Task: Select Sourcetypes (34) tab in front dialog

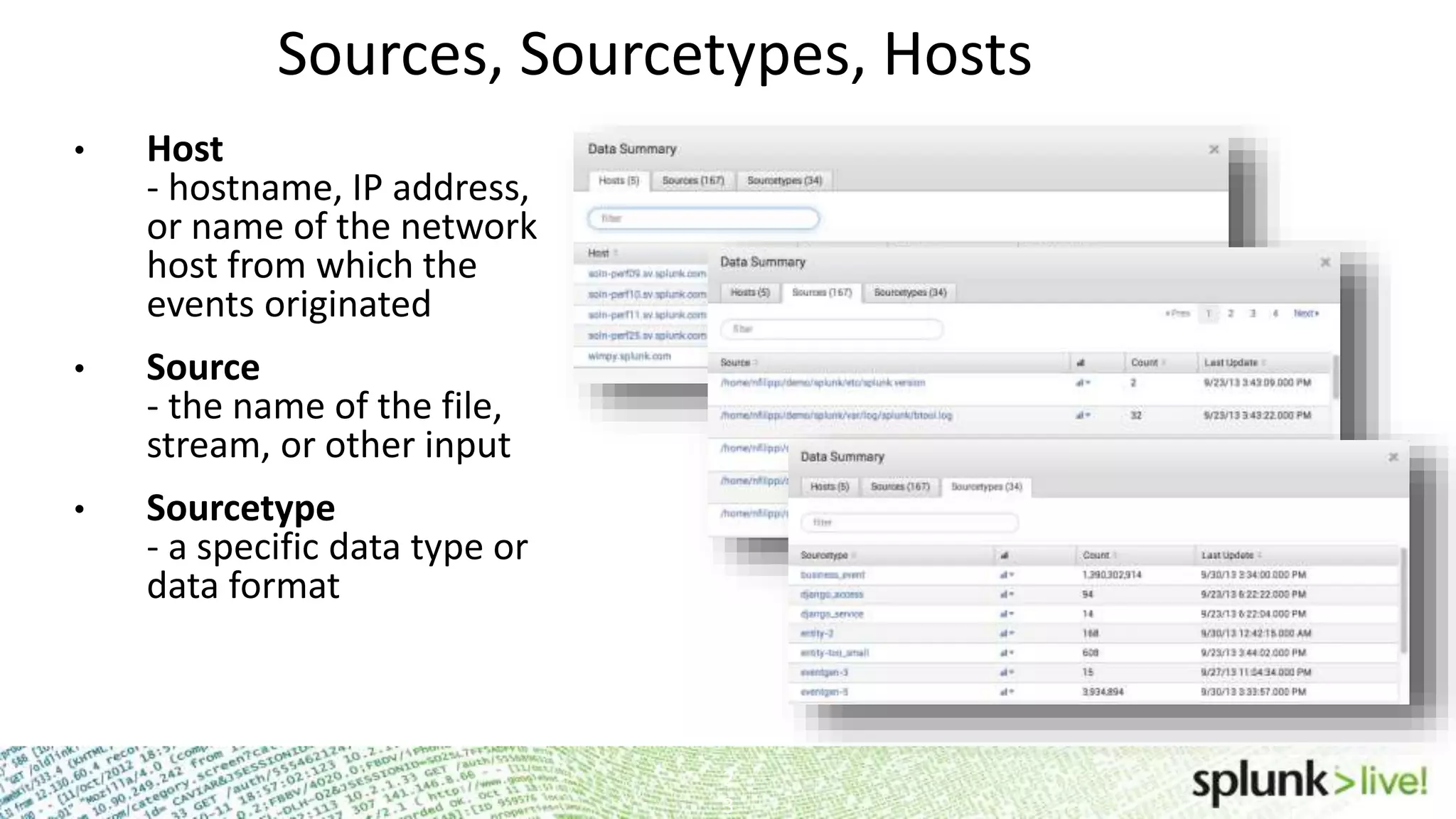Action: [987, 487]
